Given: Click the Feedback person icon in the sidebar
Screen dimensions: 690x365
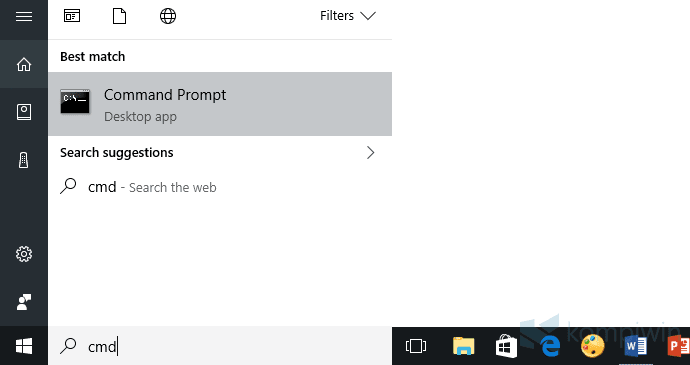Looking at the screenshot, I should pyautogui.click(x=24, y=302).
